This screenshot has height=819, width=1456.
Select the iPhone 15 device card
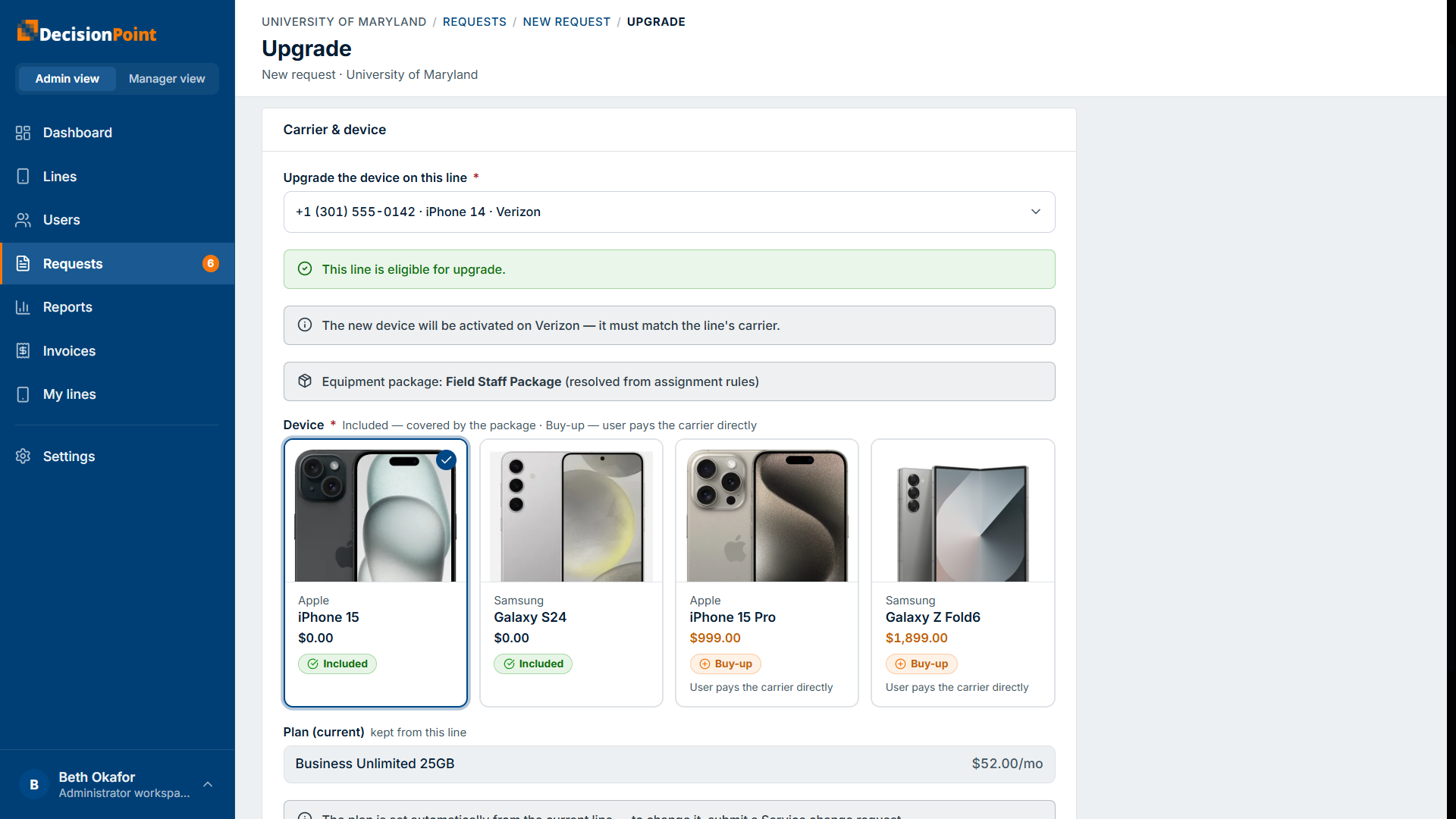[376, 573]
